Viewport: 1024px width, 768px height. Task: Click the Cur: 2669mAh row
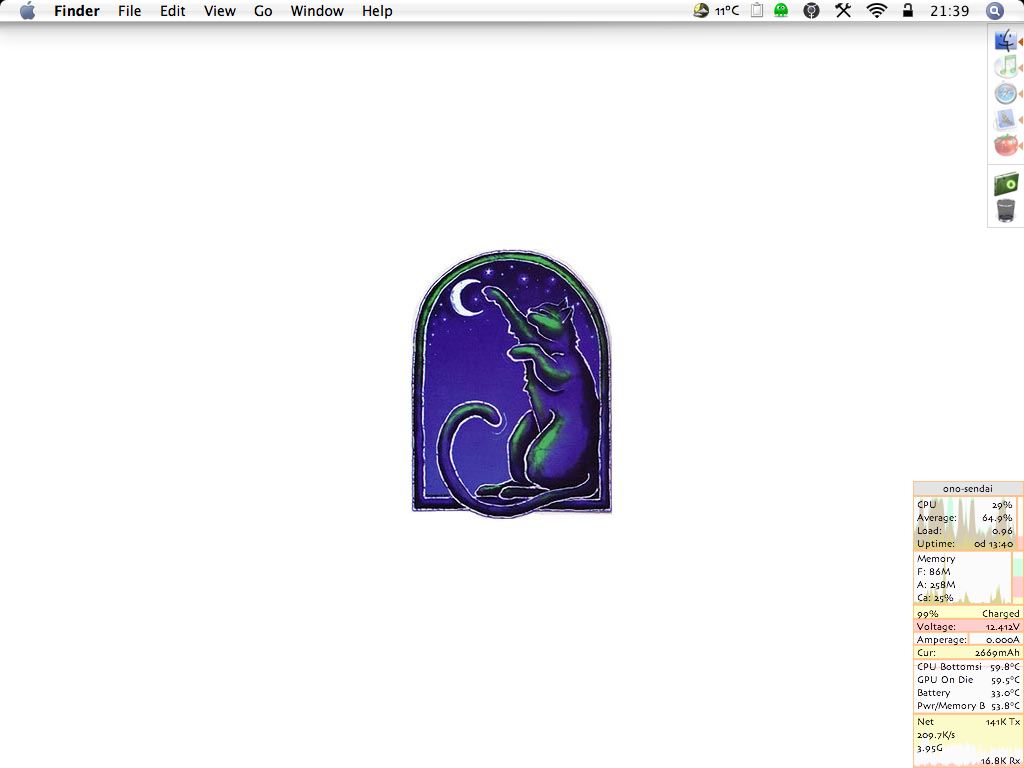pyautogui.click(x=968, y=652)
